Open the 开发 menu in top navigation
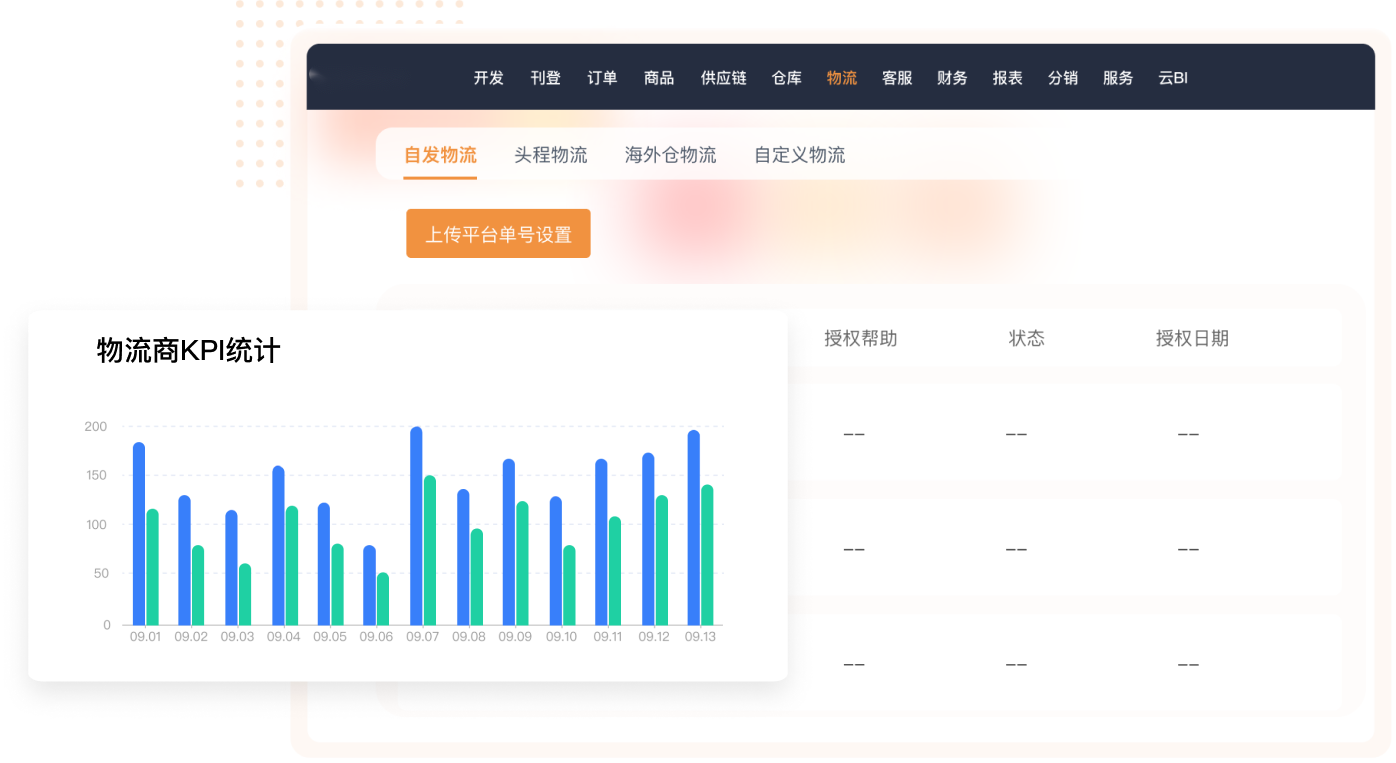The image size is (1396, 763). (x=488, y=78)
